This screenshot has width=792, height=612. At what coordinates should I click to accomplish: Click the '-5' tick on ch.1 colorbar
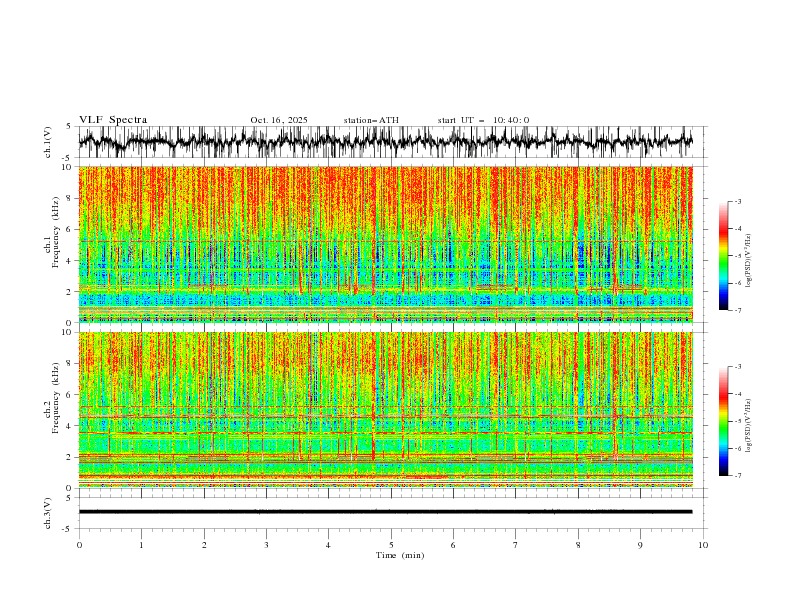(737, 256)
